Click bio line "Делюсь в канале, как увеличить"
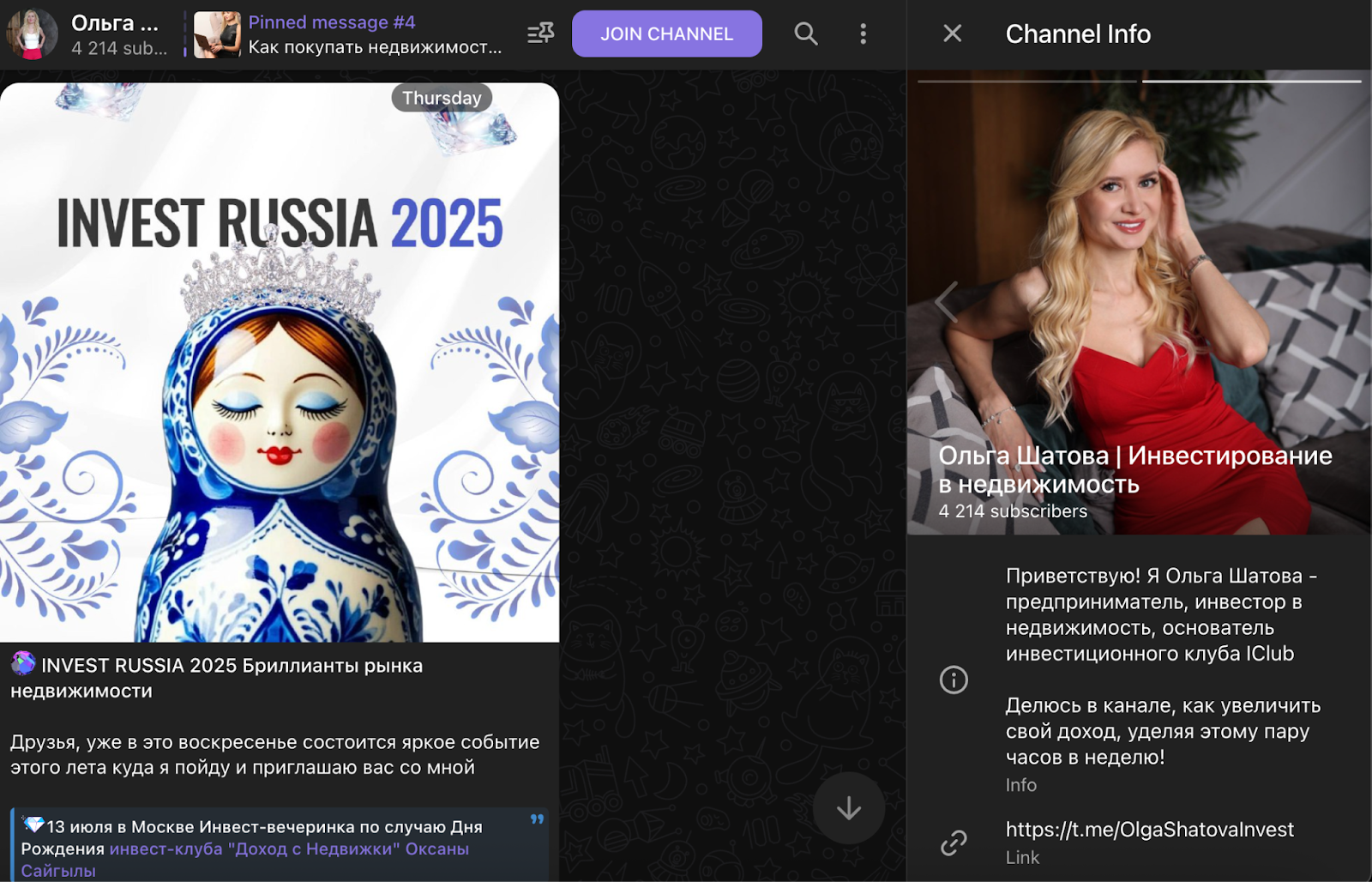This screenshot has width=1372, height=882. (x=1163, y=705)
